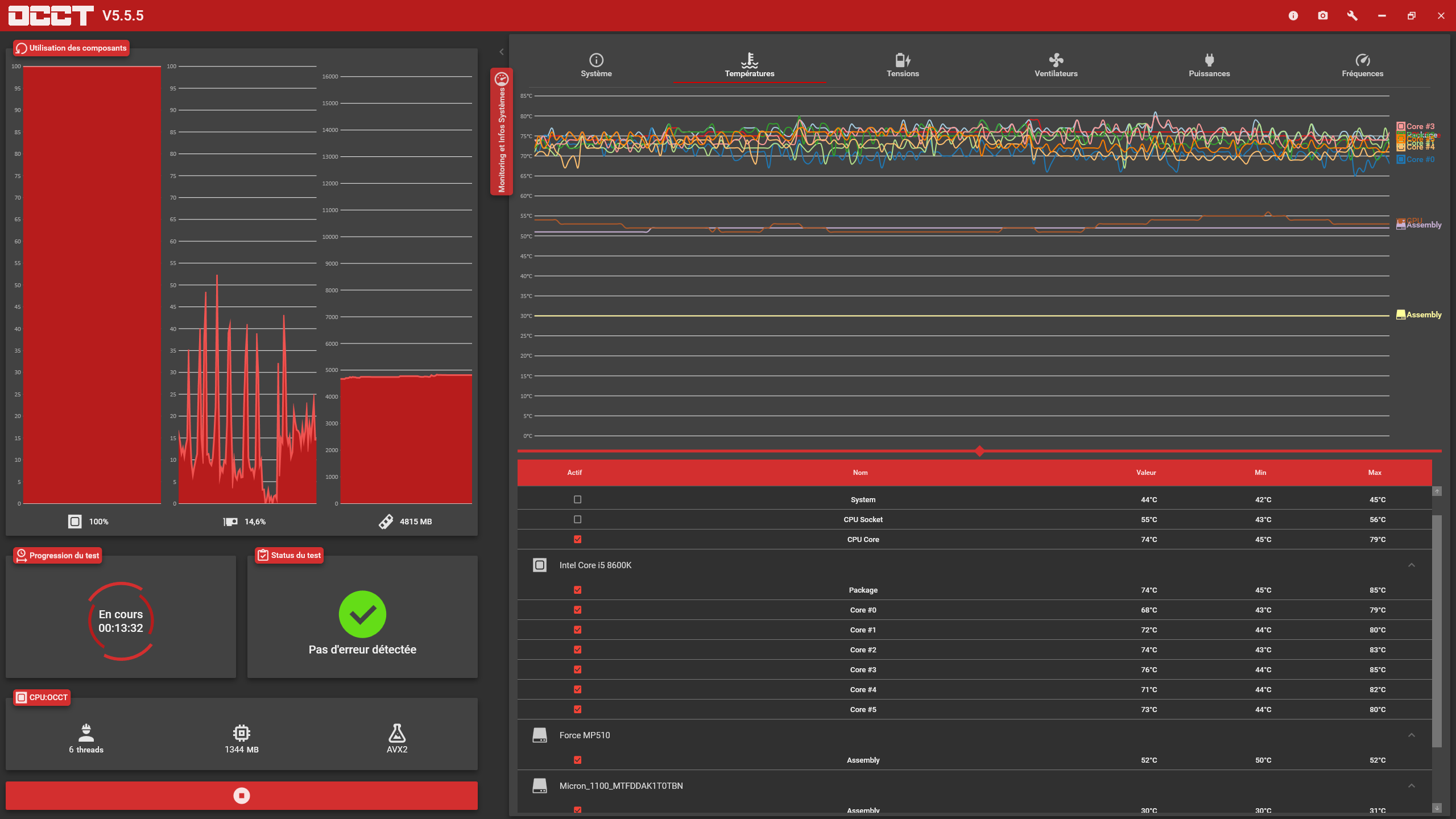The height and width of the screenshot is (819, 1456).
Task: Stop the running test
Action: (242, 795)
